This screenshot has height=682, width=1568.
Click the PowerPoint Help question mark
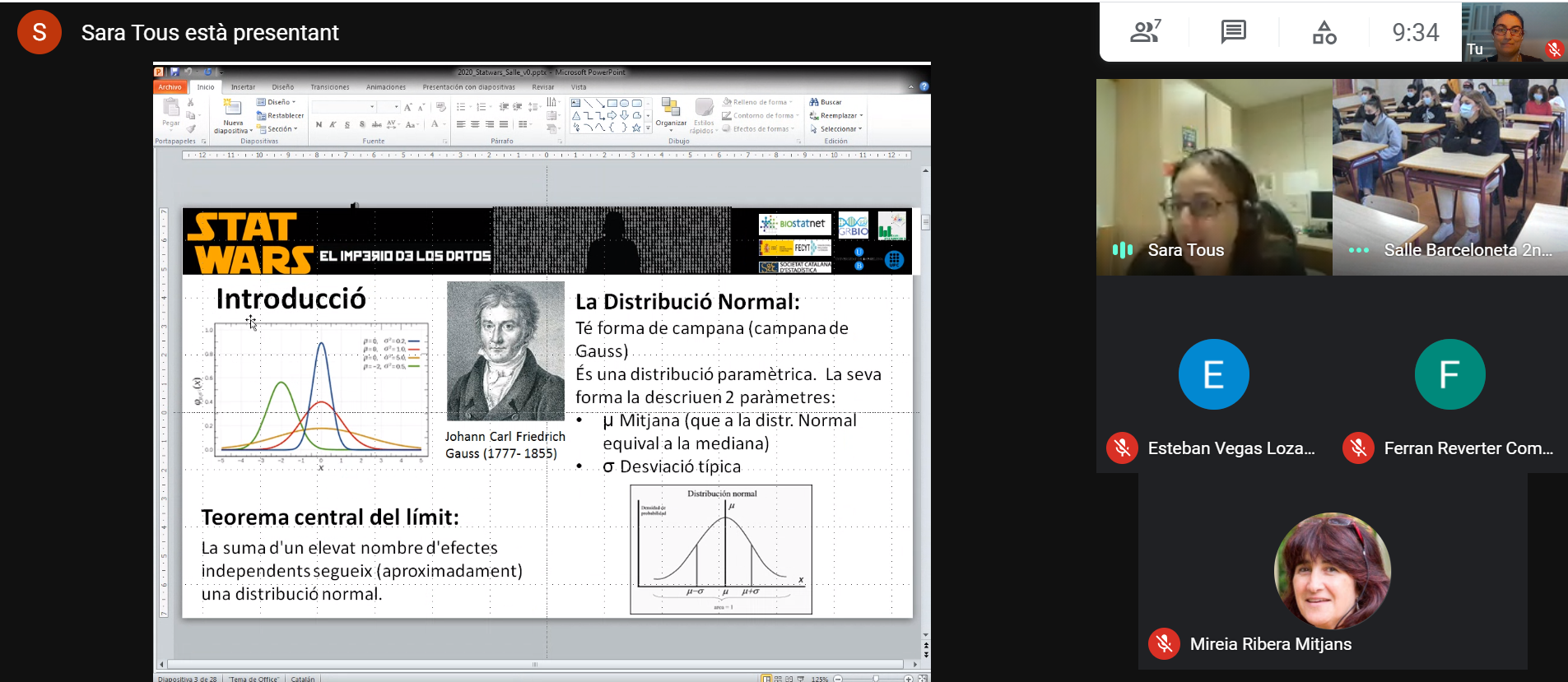pyautogui.click(x=924, y=86)
